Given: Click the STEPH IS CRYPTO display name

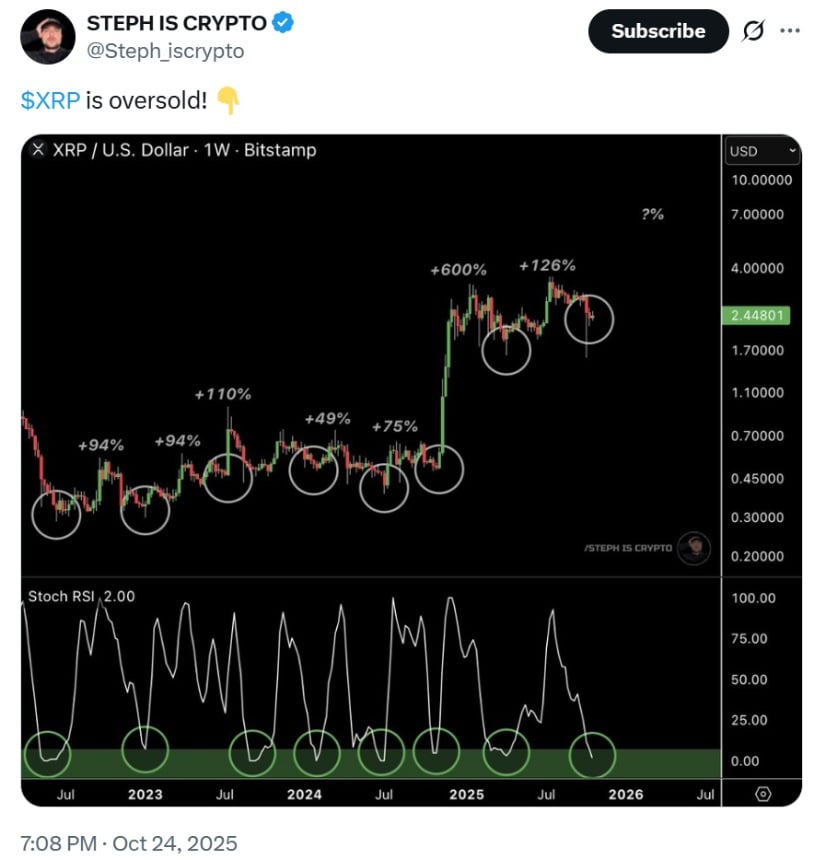Looking at the screenshot, I should coord(176,22).
